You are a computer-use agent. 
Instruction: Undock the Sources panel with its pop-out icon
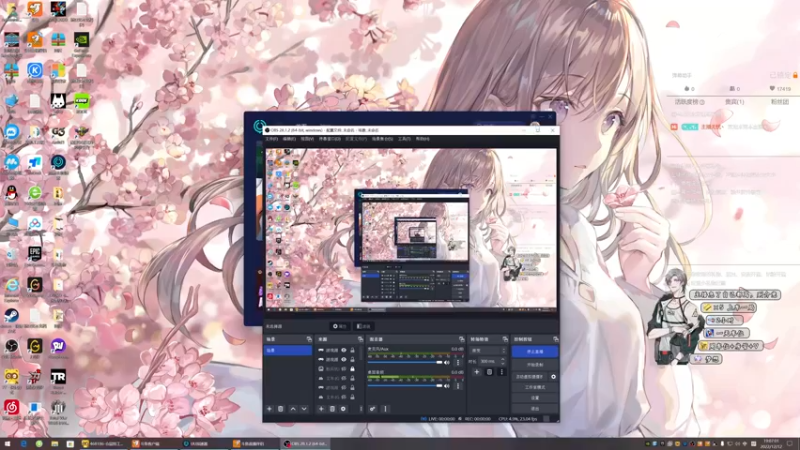tap(360, 339)
